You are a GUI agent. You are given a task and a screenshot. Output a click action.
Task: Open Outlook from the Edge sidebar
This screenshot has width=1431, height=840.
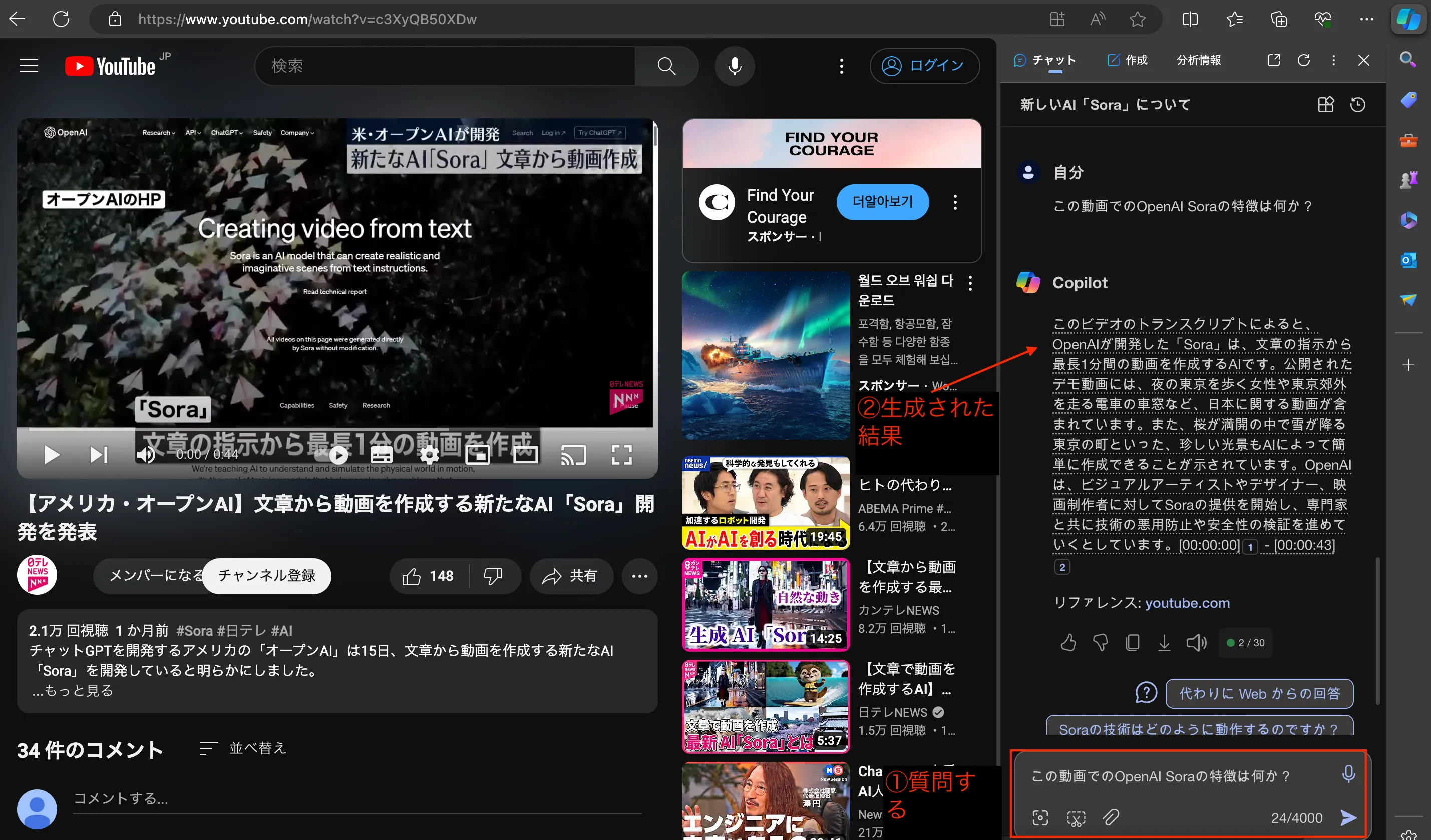click(1409, 260)
